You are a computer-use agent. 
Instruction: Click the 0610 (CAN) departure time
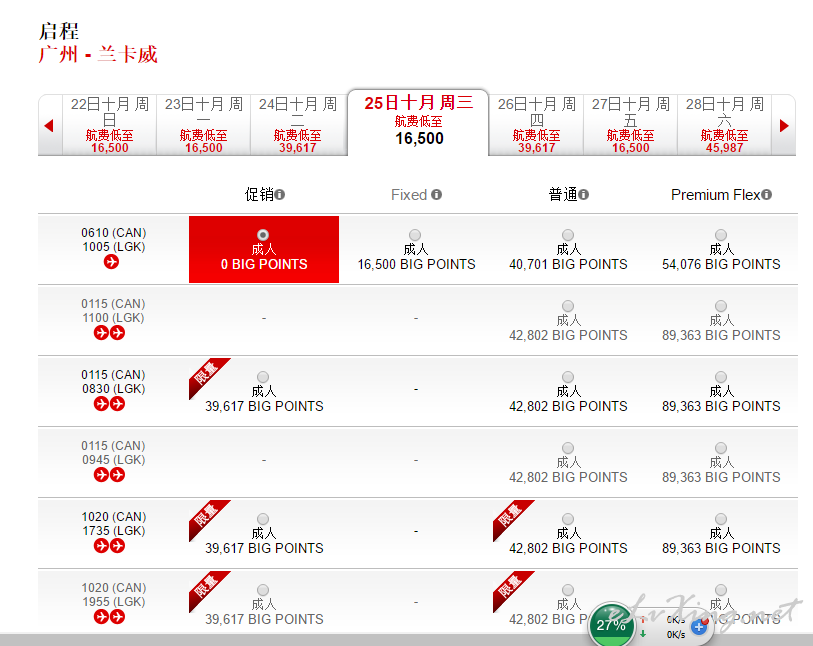click(x=114, y=233)
